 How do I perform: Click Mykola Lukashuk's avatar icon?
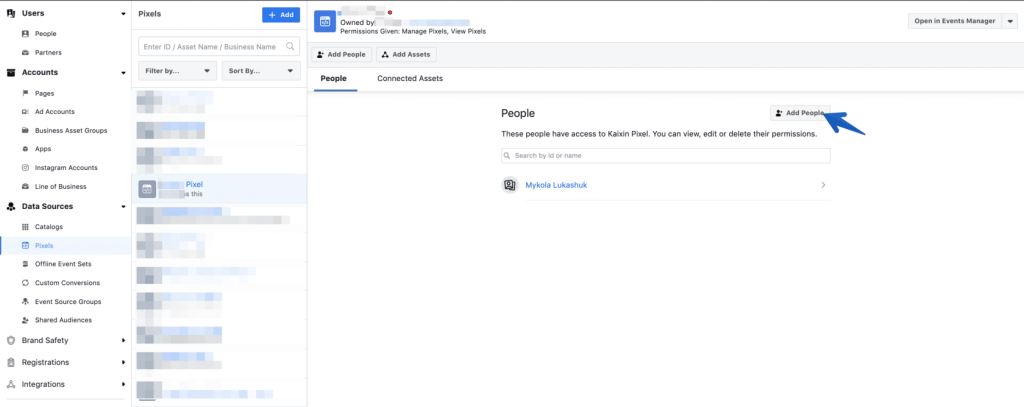pyautogui.click(x=510, y=185)
